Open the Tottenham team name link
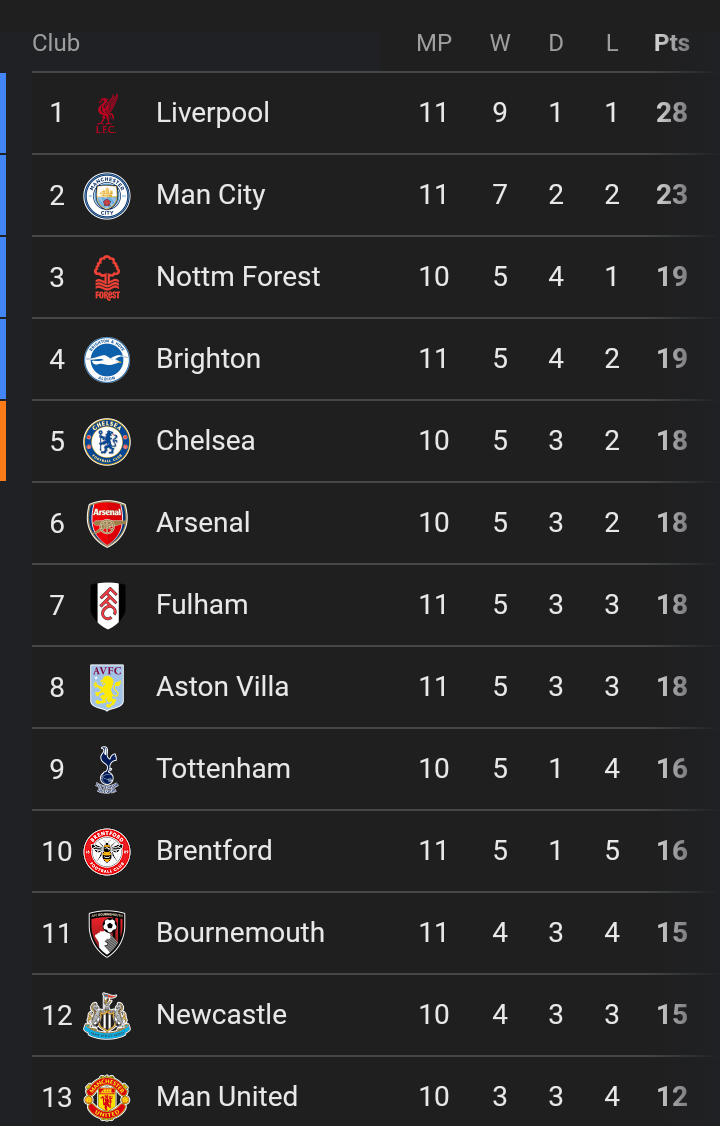Screen dimensions: 720x1126 coord(223,768)
